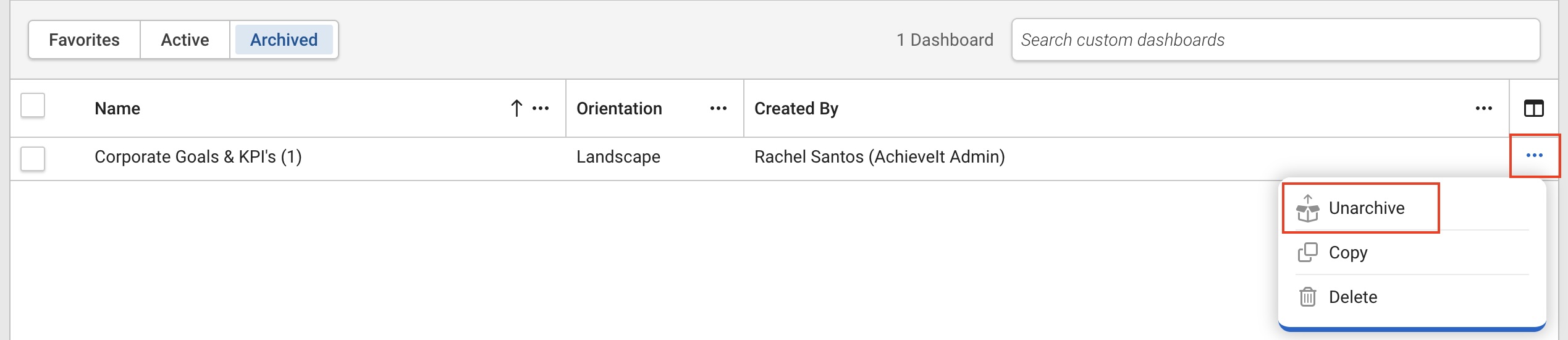Select all dashboards with header checkbox

(33, 105)
